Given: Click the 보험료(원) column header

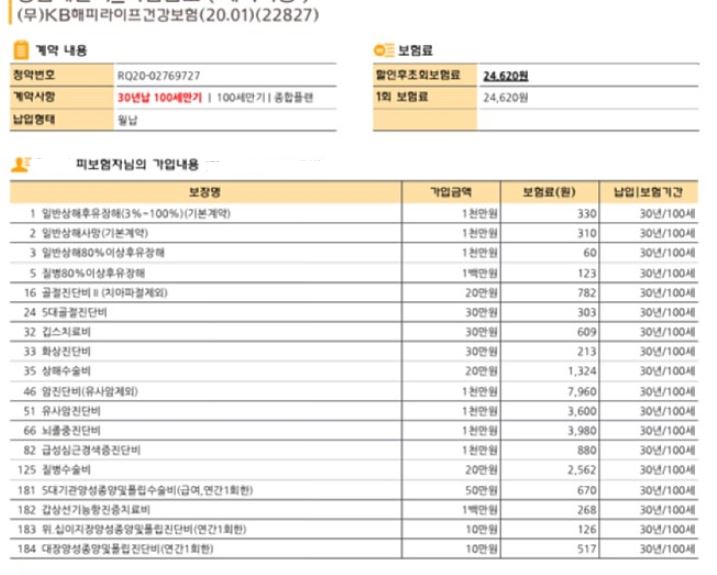Looking at the screenshot, I should point(549,192).
